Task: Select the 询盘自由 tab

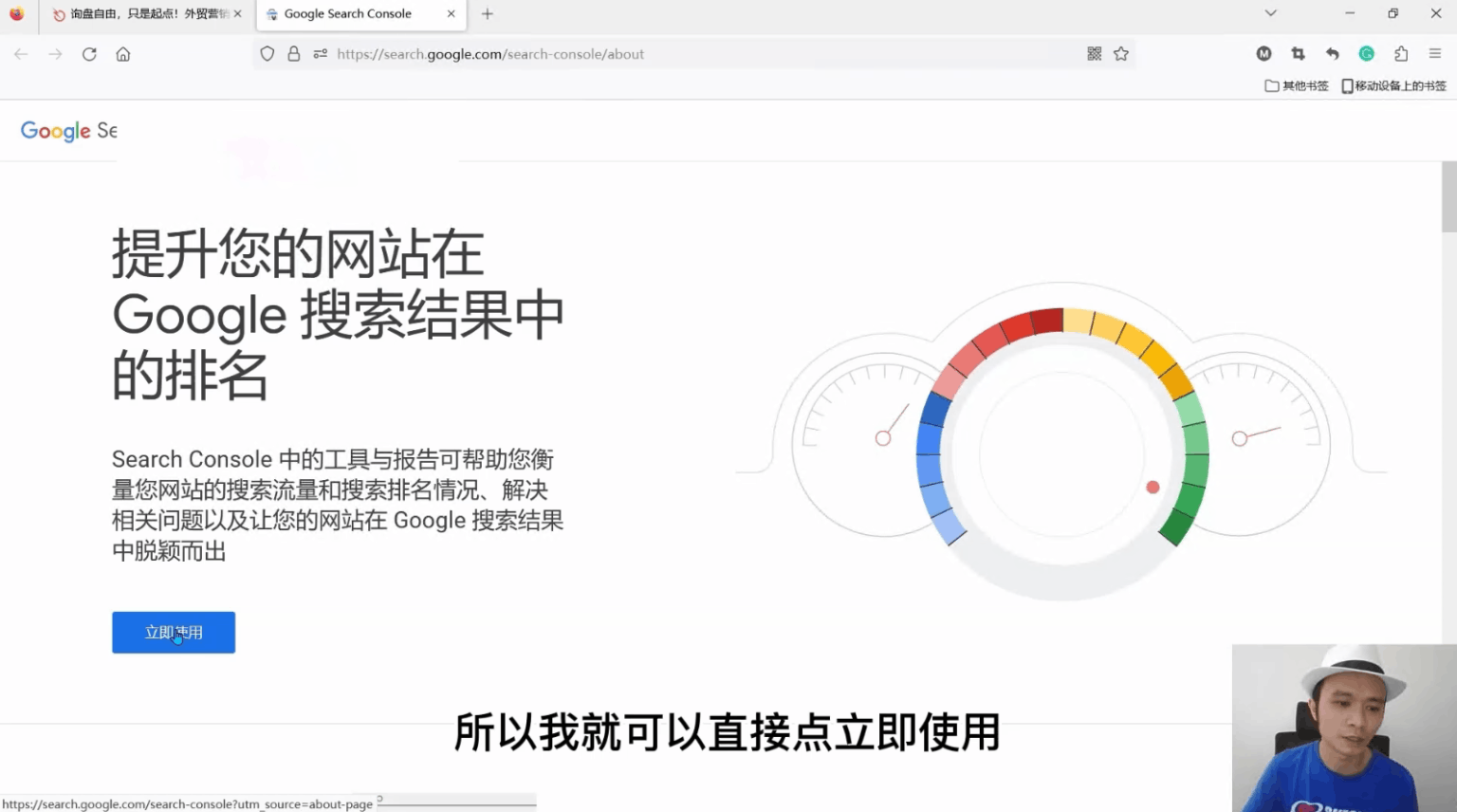Action: pos(142,13)
